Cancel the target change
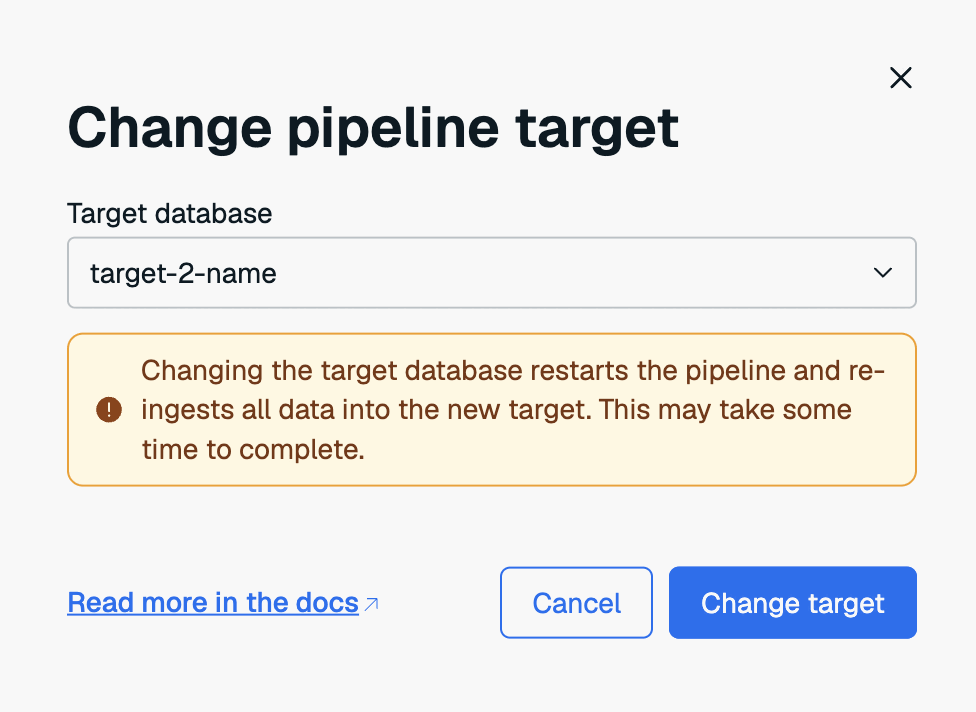The image size is (976, 712). coord(576,602)
